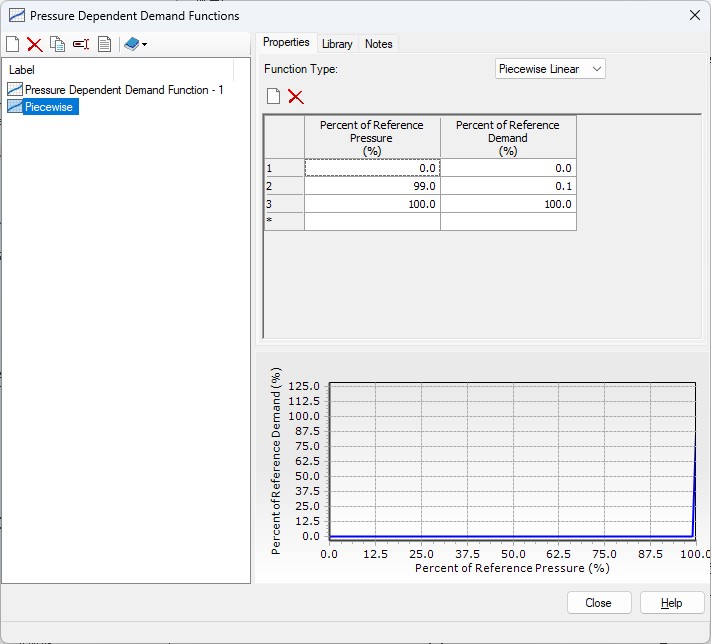
Task: Click the new row asterisk header
Action: coord(284,221)
